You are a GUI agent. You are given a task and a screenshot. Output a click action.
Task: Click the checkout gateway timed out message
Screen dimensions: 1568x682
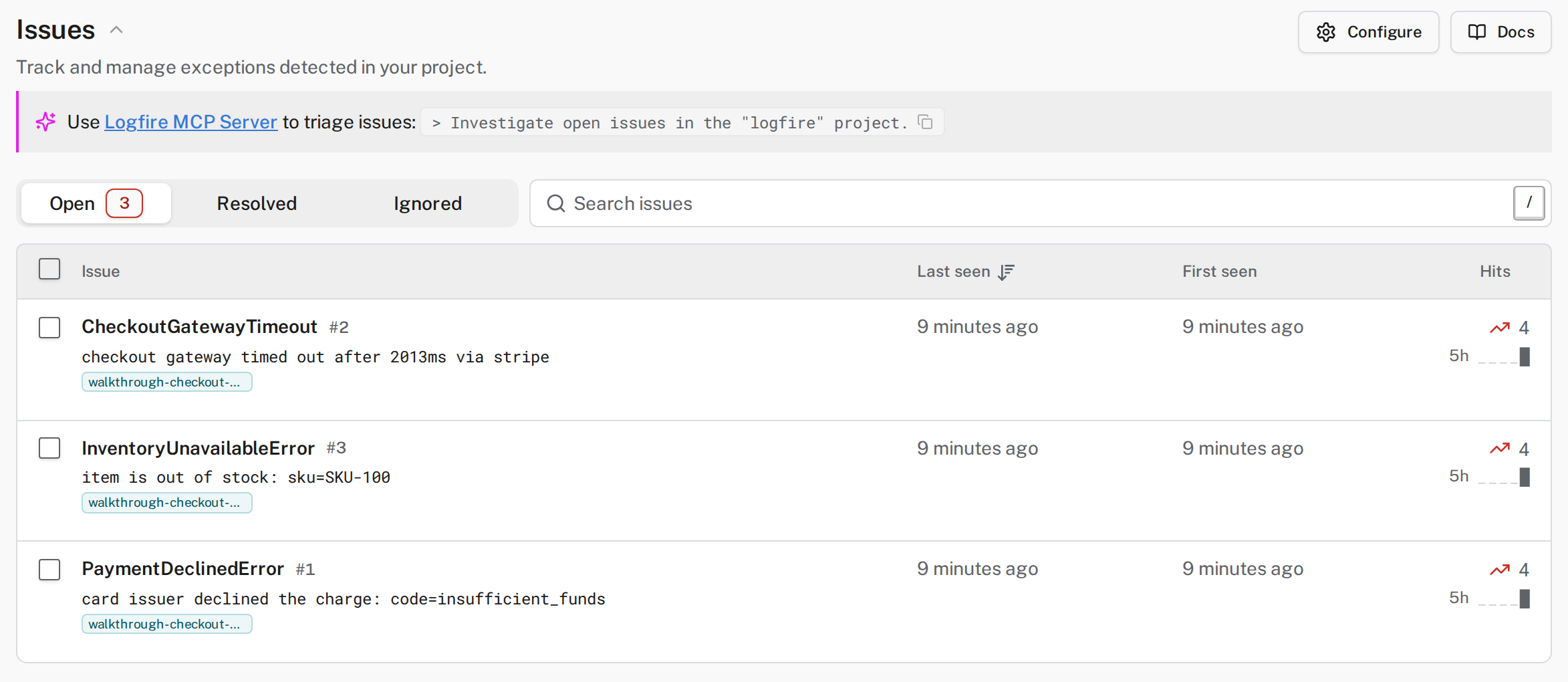(315, 357)
